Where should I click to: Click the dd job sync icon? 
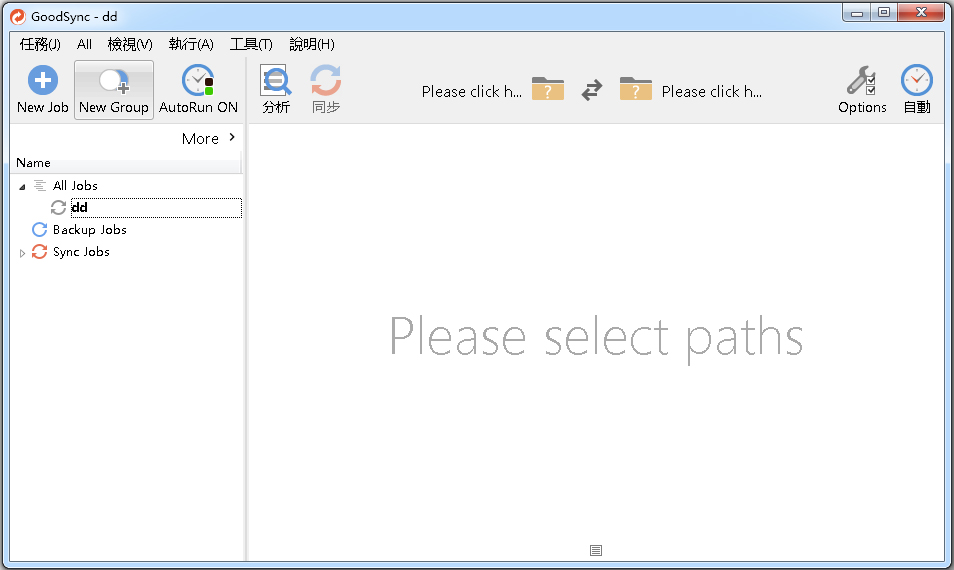[58, 207]
